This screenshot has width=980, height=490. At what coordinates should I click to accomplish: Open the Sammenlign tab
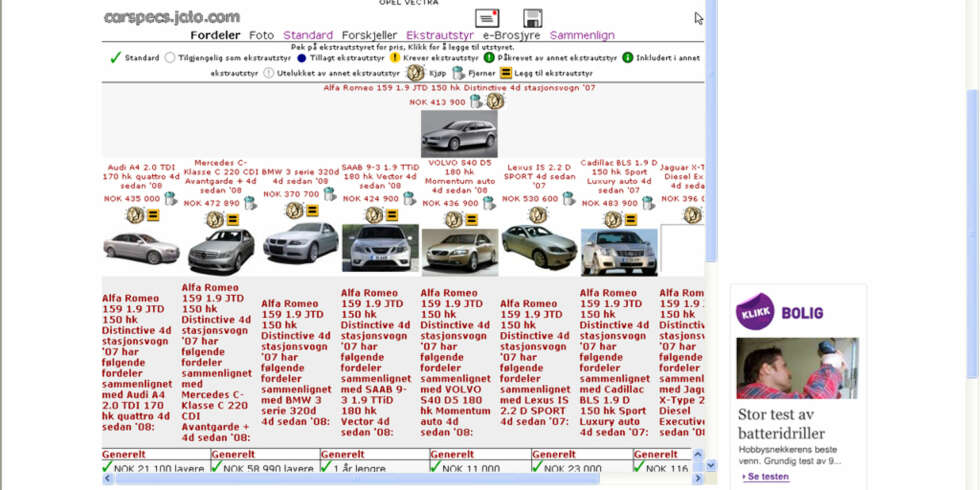[582, 35]
